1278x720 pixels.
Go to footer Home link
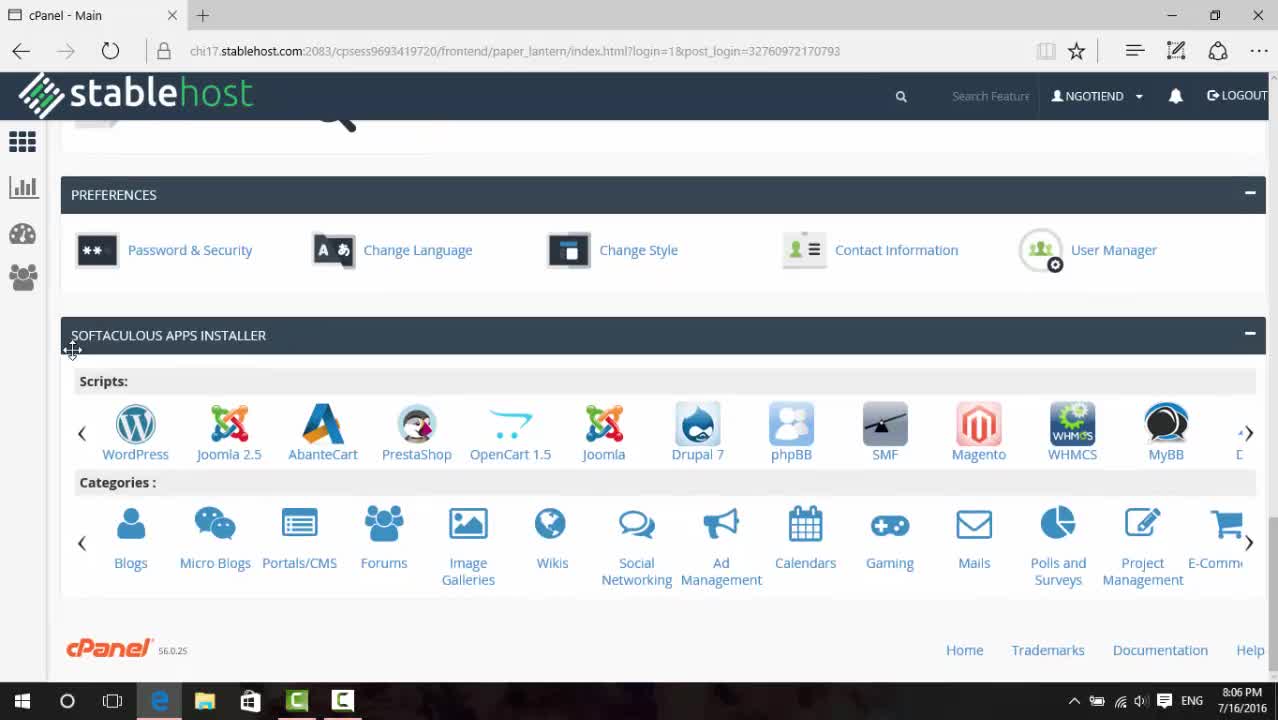point(964,650)
